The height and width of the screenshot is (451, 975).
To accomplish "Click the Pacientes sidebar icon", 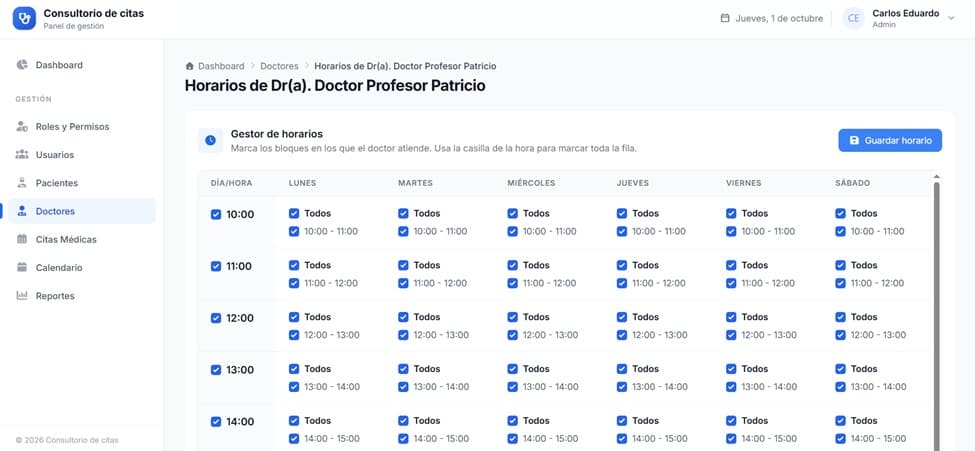I will pyautogui.click(x=22, y=183).
